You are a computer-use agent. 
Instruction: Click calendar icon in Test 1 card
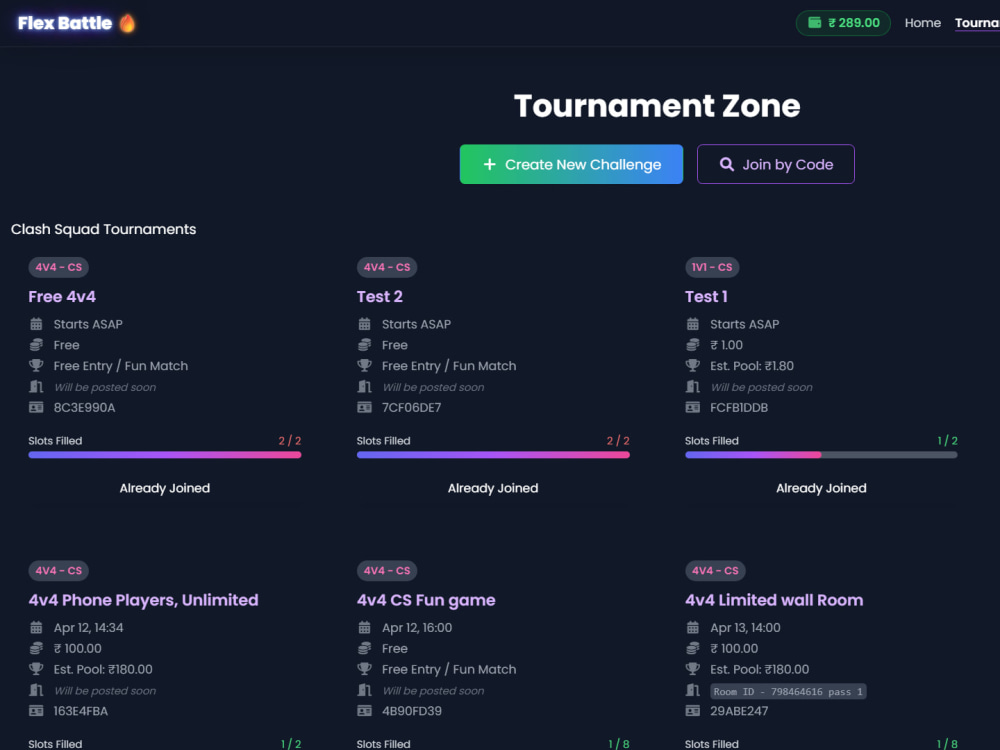point(693,324)
